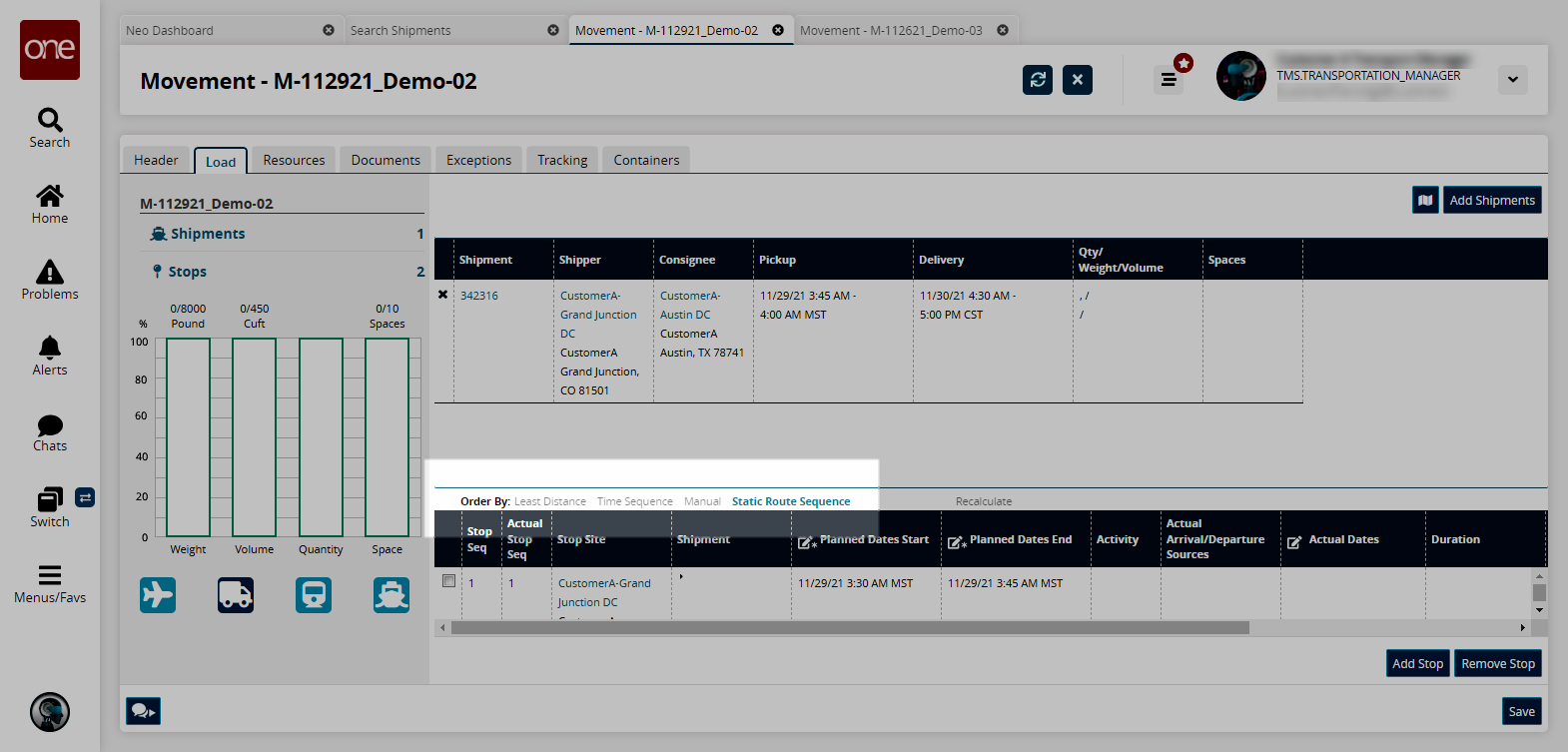Open the Resources tab
1568x752 pixels.
coord(294,160)
